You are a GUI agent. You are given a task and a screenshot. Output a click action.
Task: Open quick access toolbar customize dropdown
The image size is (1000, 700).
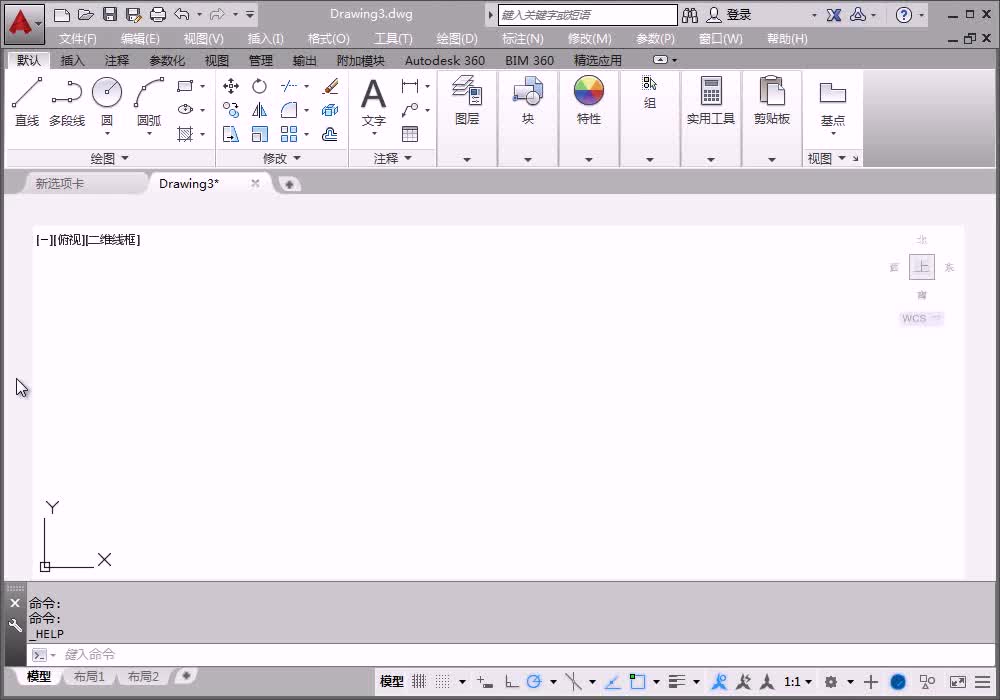point(250,15)
